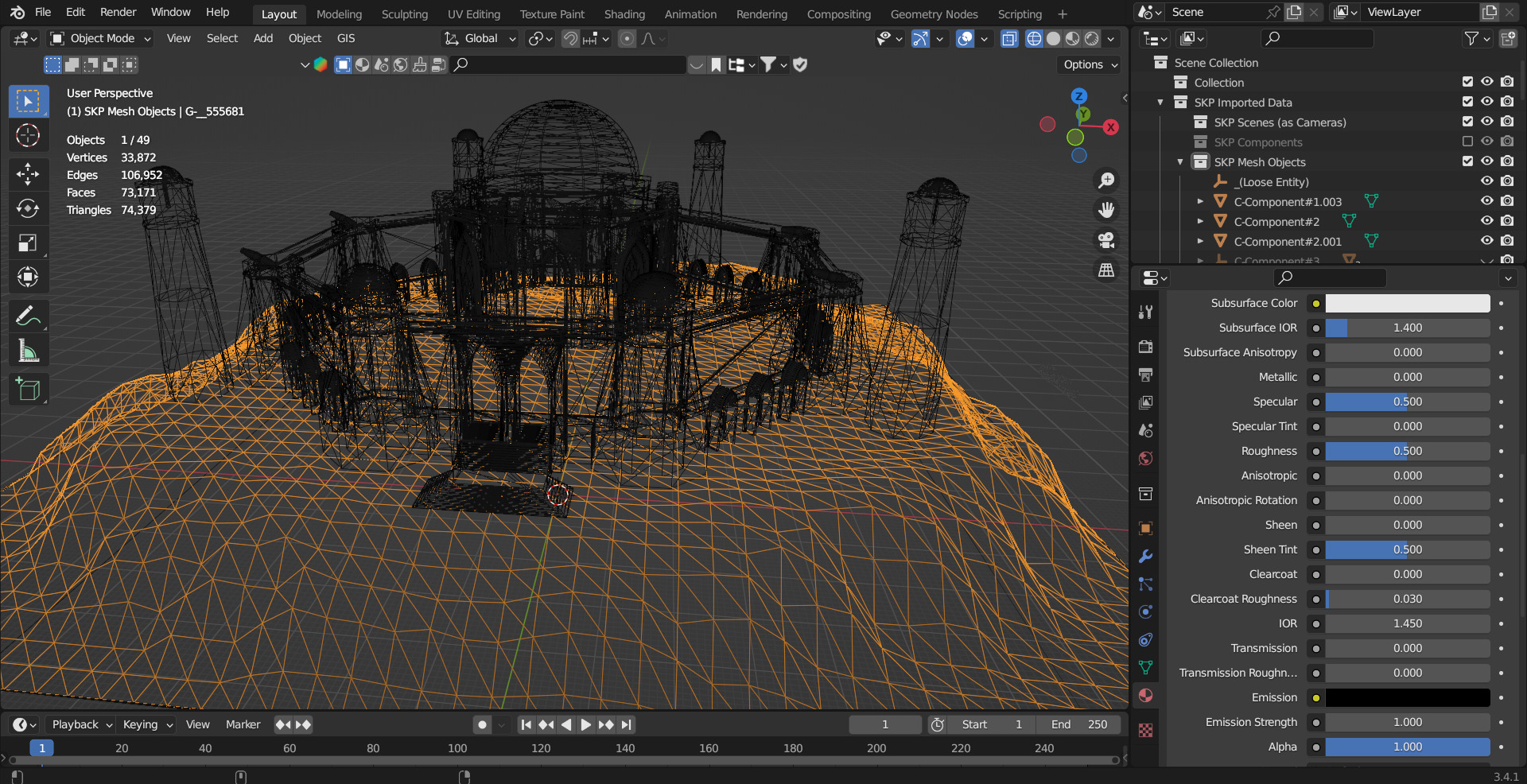Open the Playback dropdown
Viewport: 1527px width, 784px height.
pyautogui.click(x=82, y=724)
